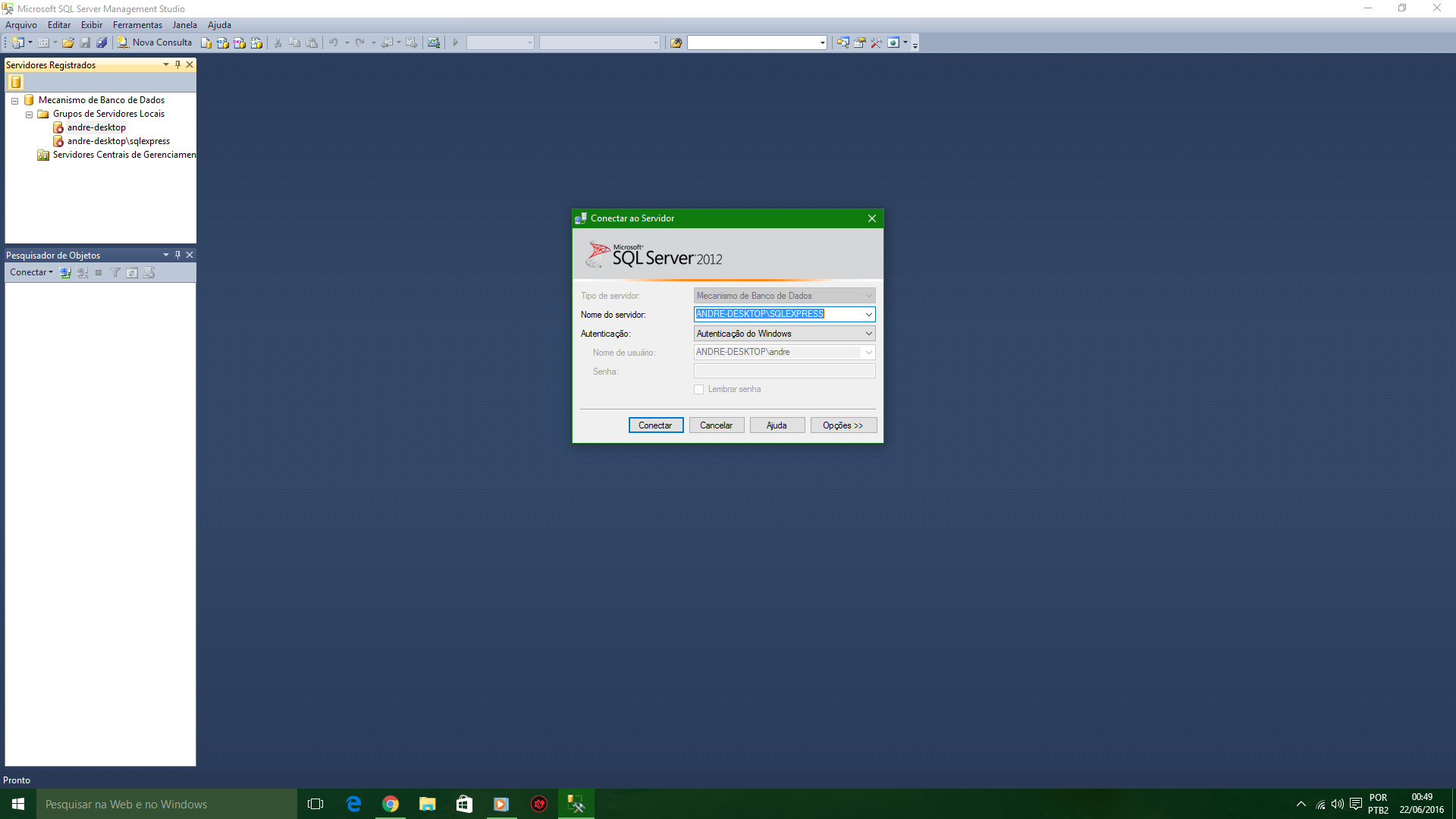Click the Paste toolbar icon
The height and width of the screenshot is (819, 1456).
click(x=312, y=42)
